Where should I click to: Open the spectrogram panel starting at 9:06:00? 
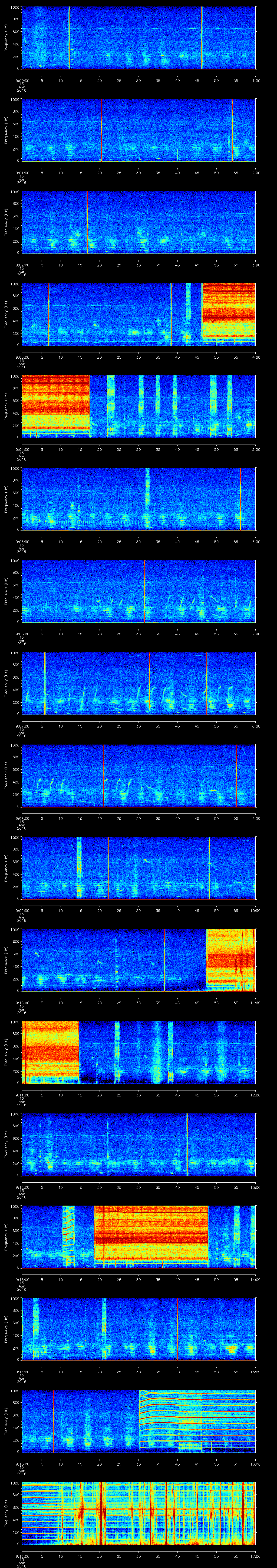point(138,592)
